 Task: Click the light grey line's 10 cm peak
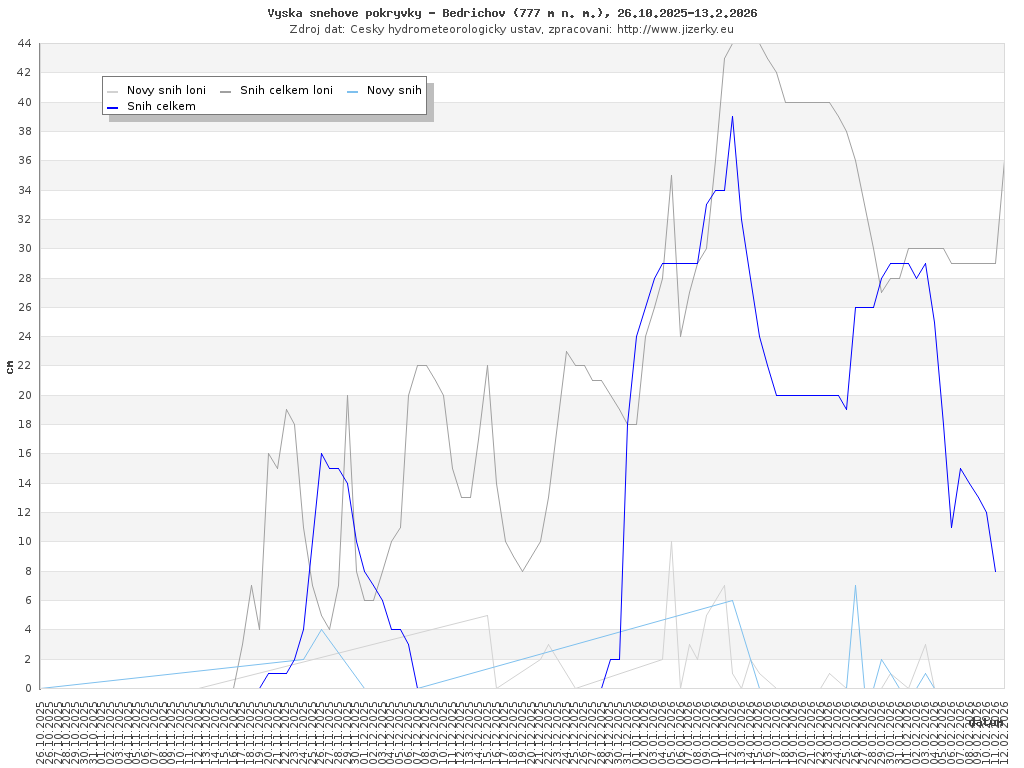(x=671, y=542)
